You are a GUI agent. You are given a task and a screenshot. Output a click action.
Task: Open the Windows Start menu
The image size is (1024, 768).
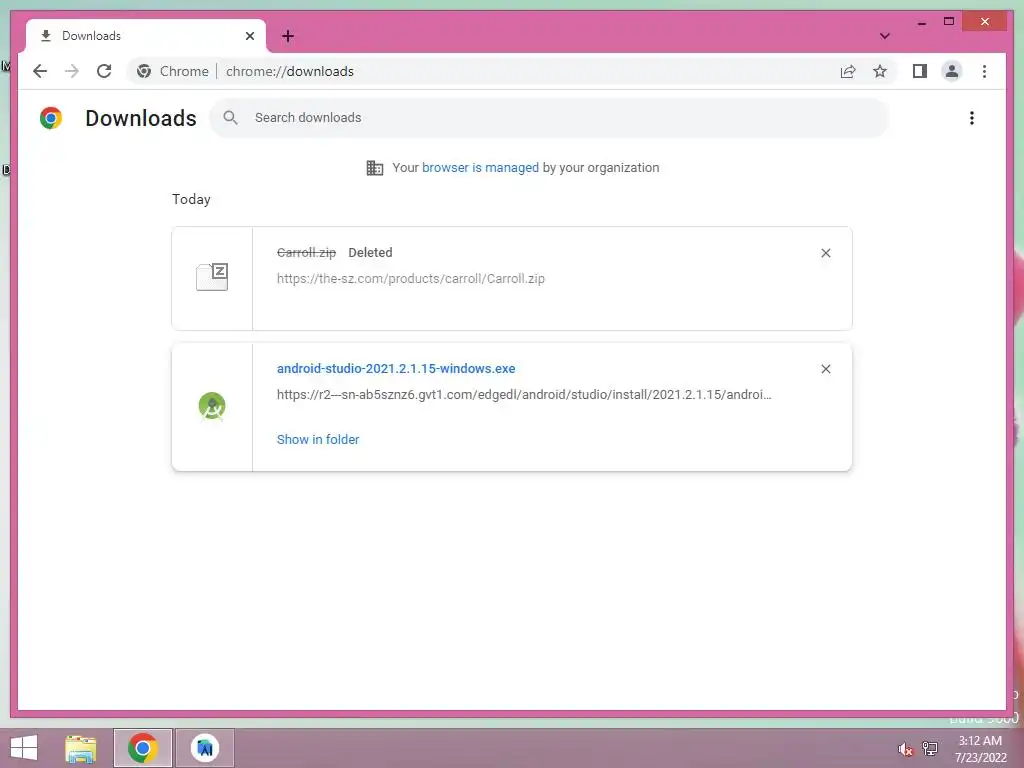[x=24, y=748]
